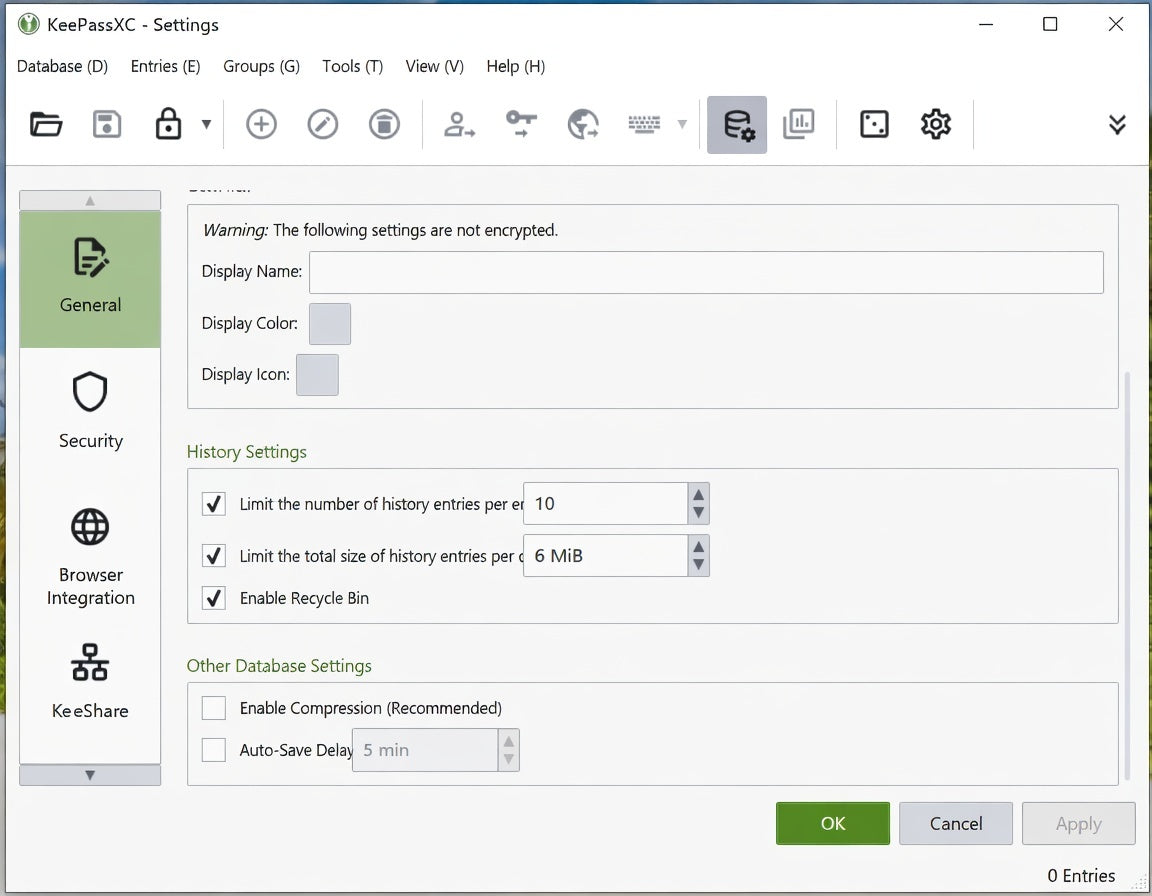The image size is (1152, 896).
Task: Click the Other Database Settings heading
Action: [x=279, y=665]
